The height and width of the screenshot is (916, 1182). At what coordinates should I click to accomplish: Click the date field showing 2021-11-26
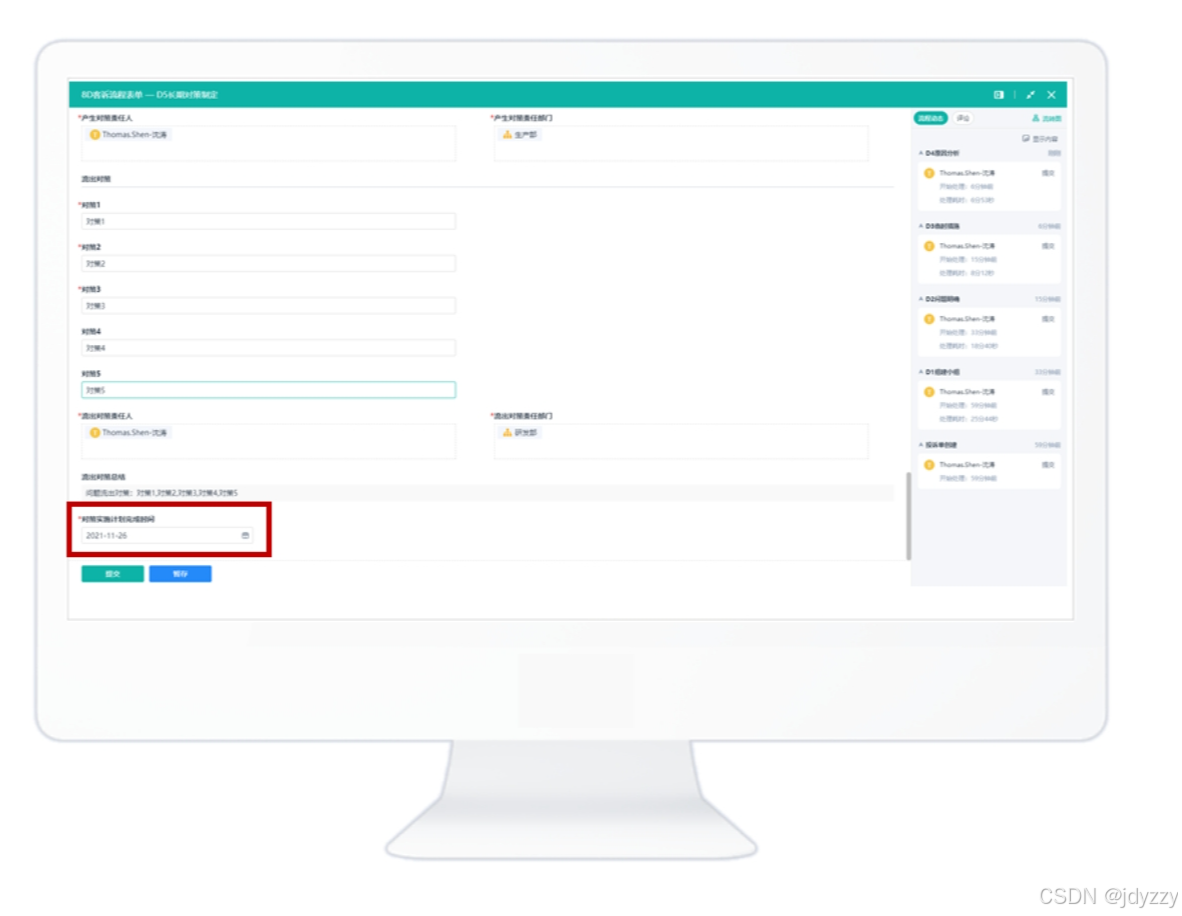[x=167, y=535]
